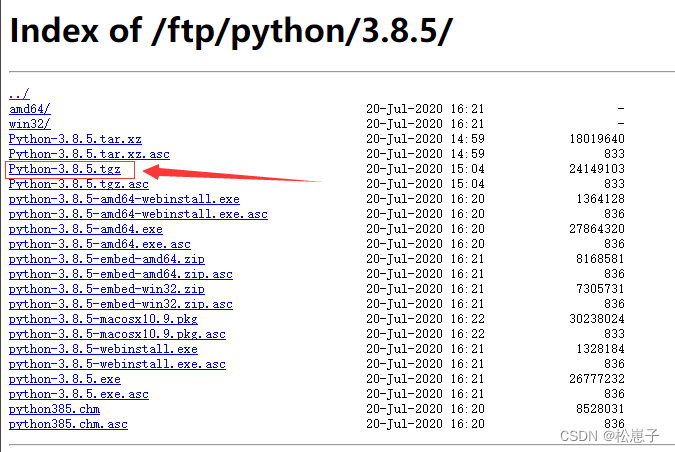Download python-3.8.5-amd64.exe installer
The image size is (675, 452).
pos(86,229)
